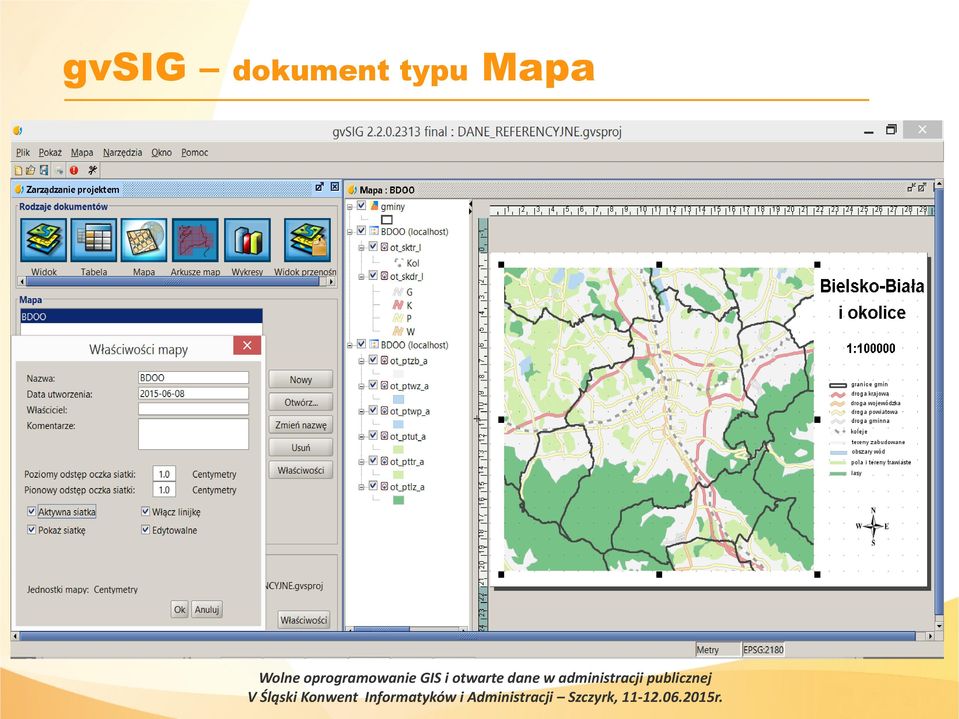Collapse the ot_ptlz_a tree node
The image size is (959, 719).
(x=361, y=487)
